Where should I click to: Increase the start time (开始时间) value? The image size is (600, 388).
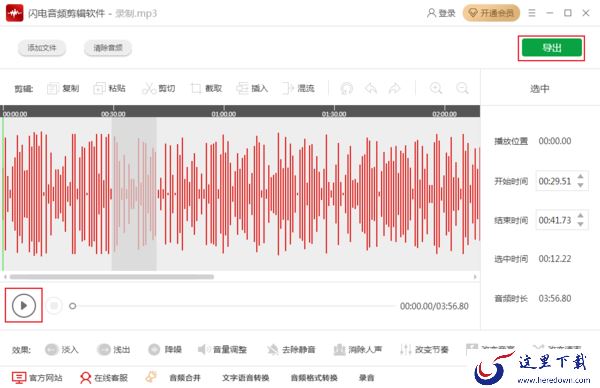pos(580,176)
